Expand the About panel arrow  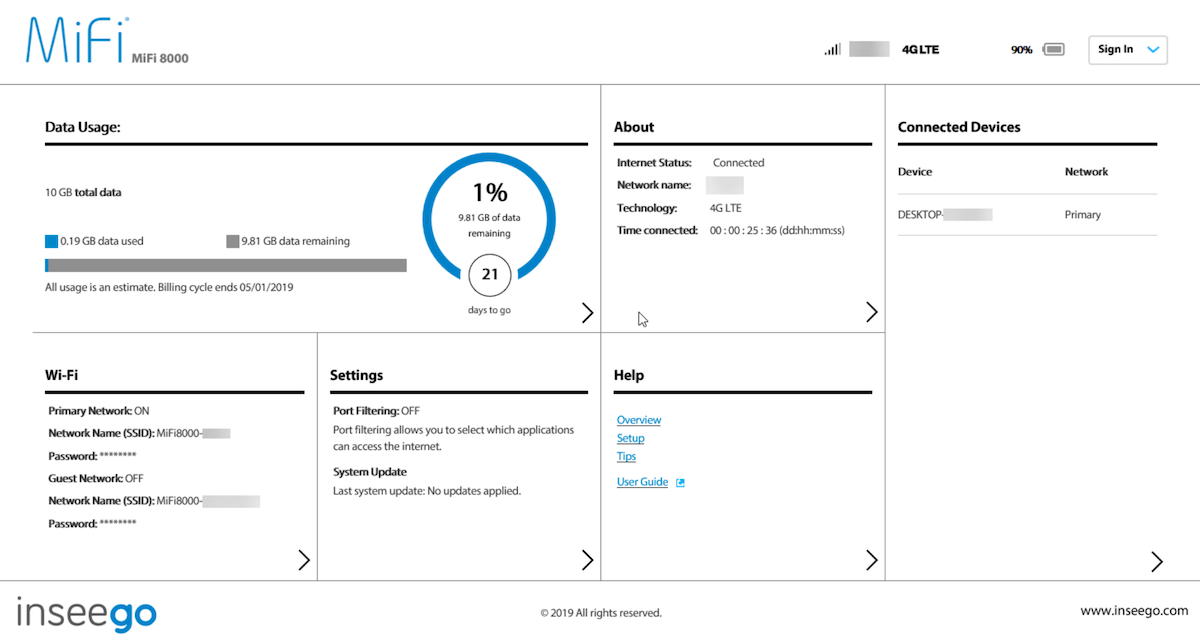871,313
